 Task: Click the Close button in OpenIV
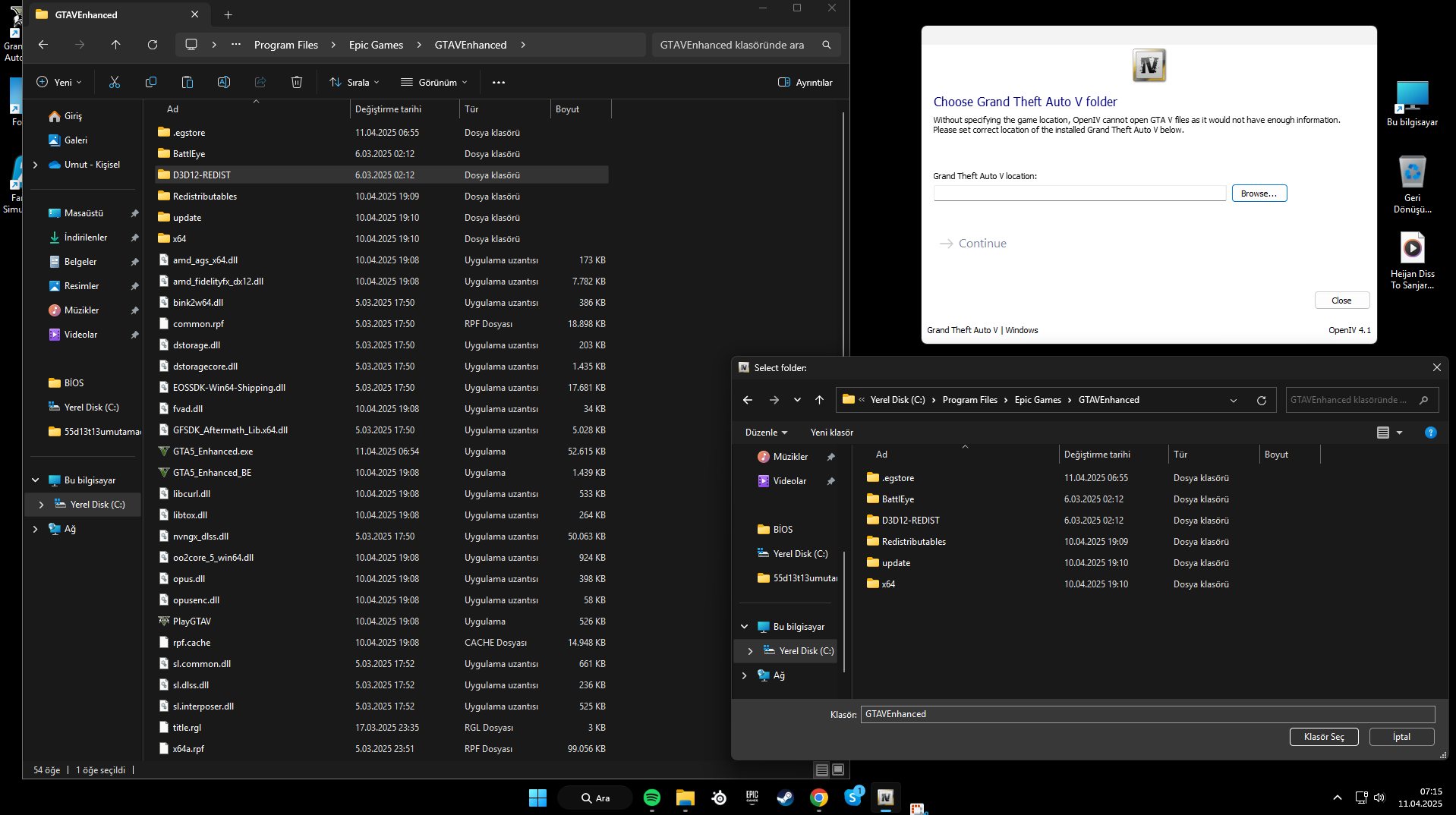[x=1342, y=301]
